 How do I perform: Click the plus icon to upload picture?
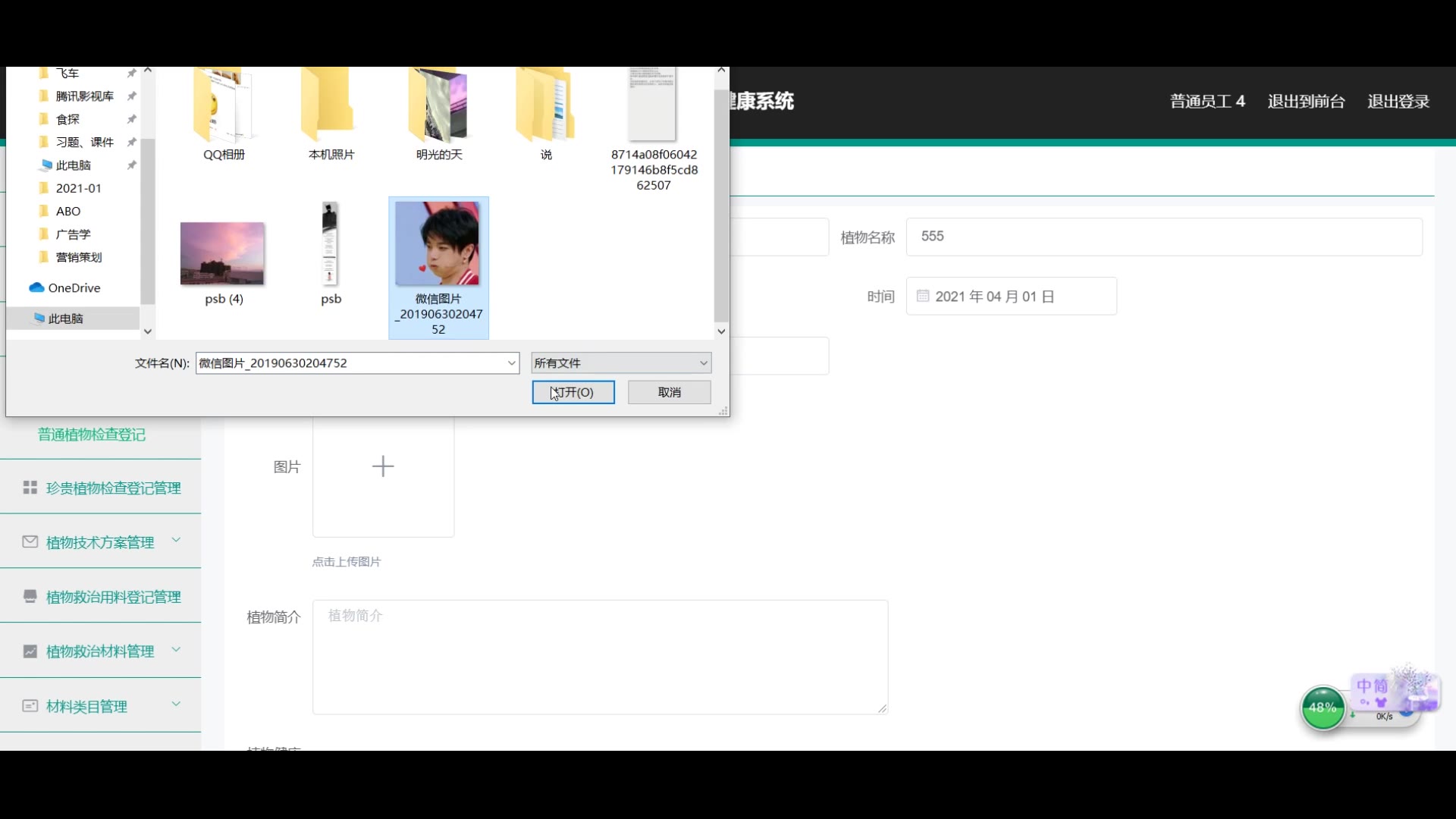click(383, 466)
